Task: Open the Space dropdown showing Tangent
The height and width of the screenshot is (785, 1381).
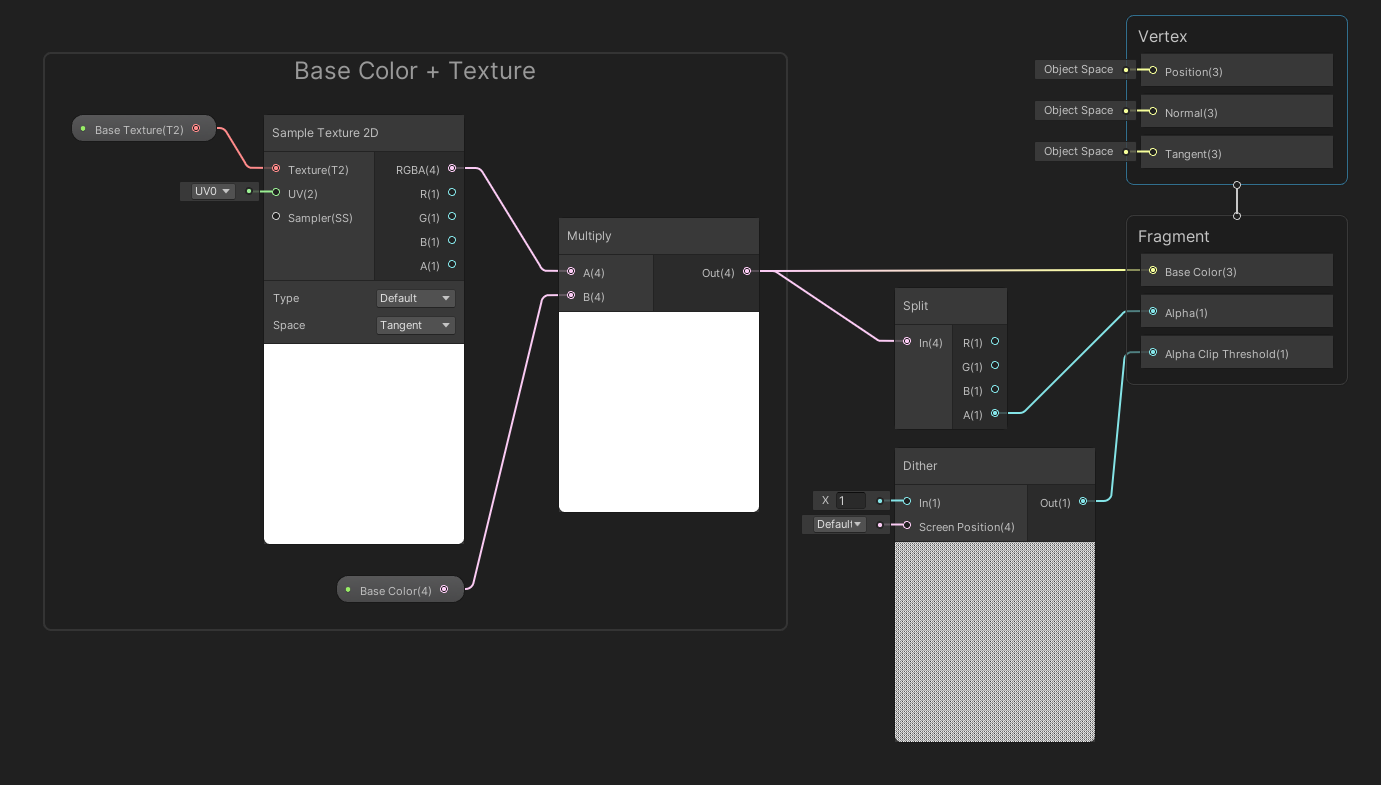Action: (x=415, y=324)
